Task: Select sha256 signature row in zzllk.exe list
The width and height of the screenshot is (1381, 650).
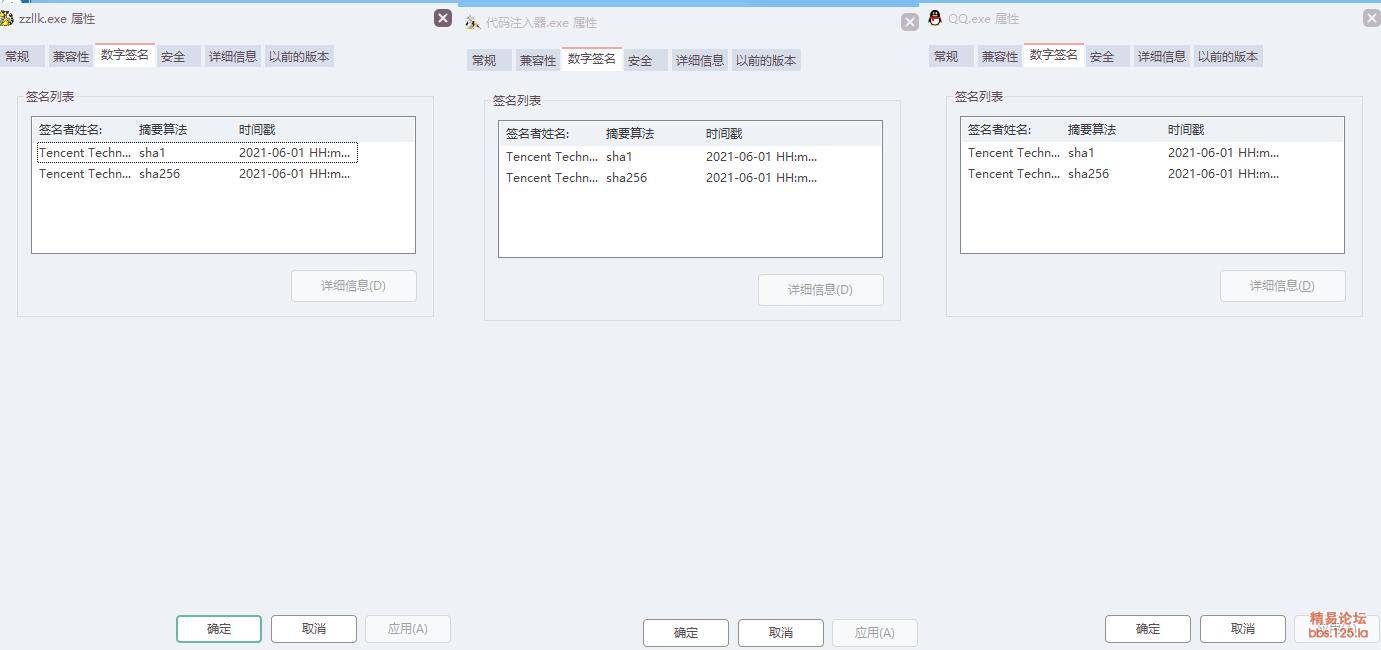Action: (197, 174)
